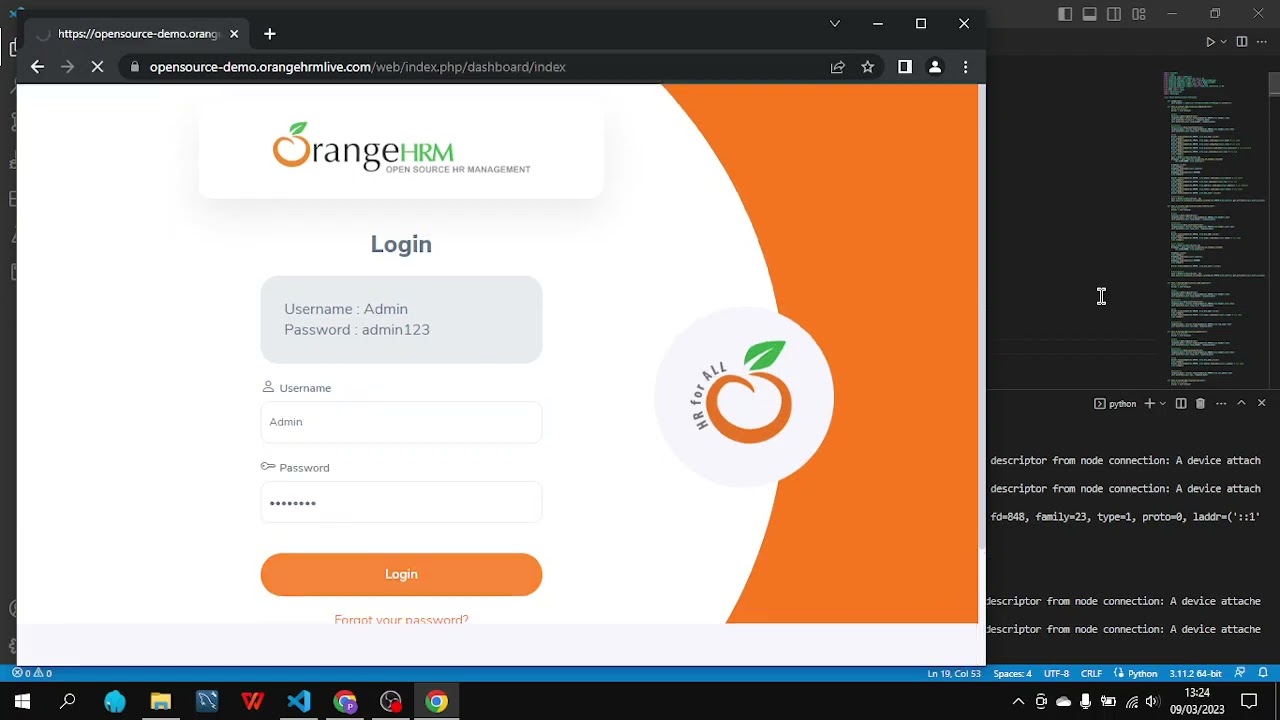Screen dimensions: 1280x720
Task: Open the volume control in system tray
Action: 1153,702
